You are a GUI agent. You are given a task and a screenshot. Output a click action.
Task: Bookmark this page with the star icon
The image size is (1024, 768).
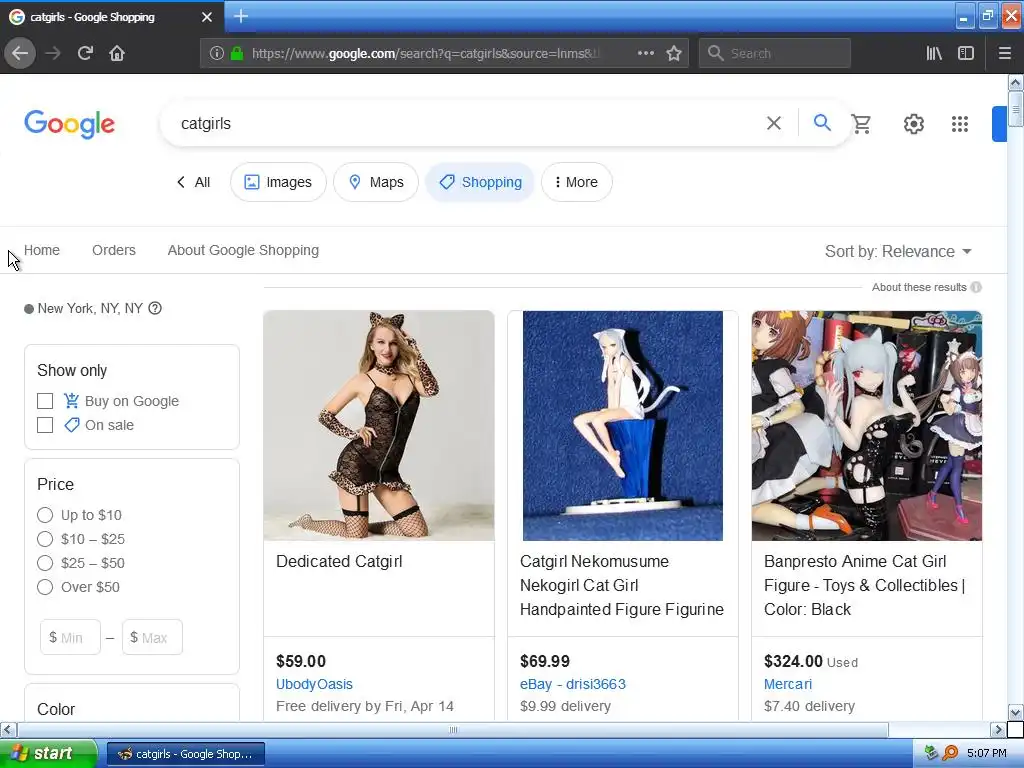[x=674, y=53]
